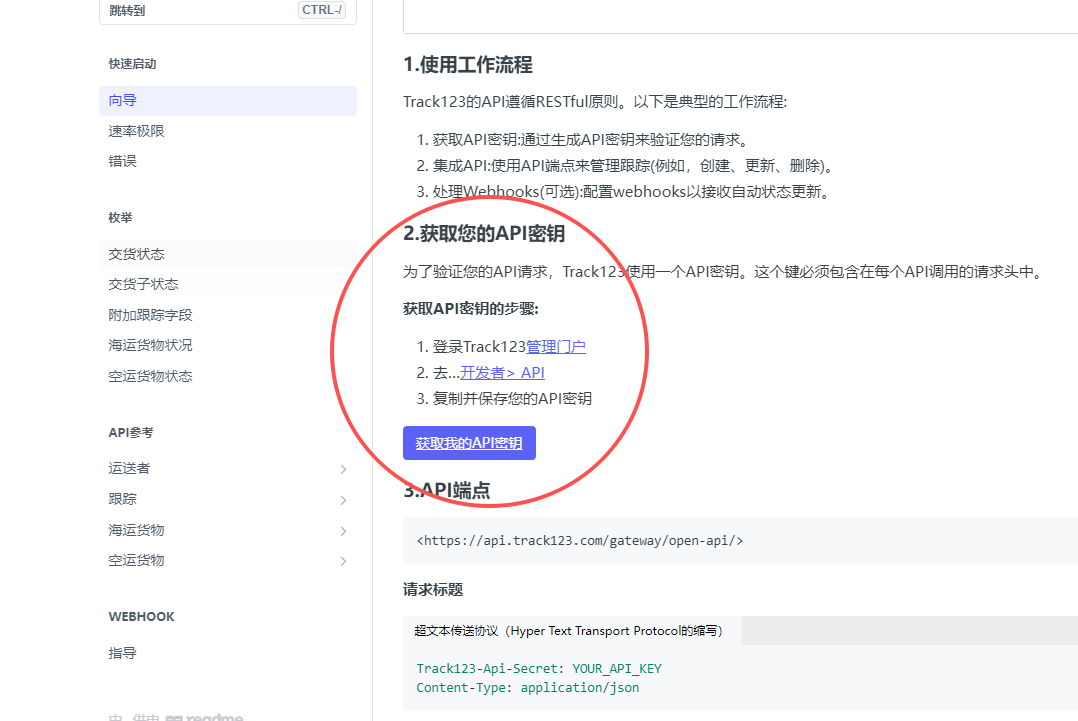Select the 超文本传送协议 code tab
Viewport: 1078px width, 721px height.
(x=571, y=631)
